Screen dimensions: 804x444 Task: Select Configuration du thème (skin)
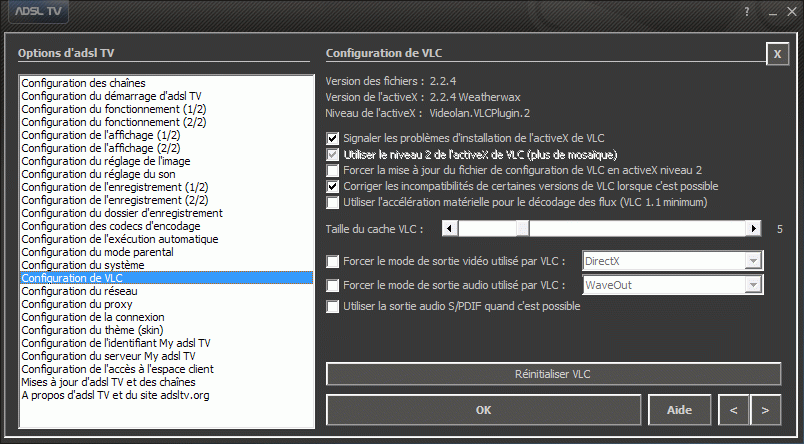pos(166,330)
